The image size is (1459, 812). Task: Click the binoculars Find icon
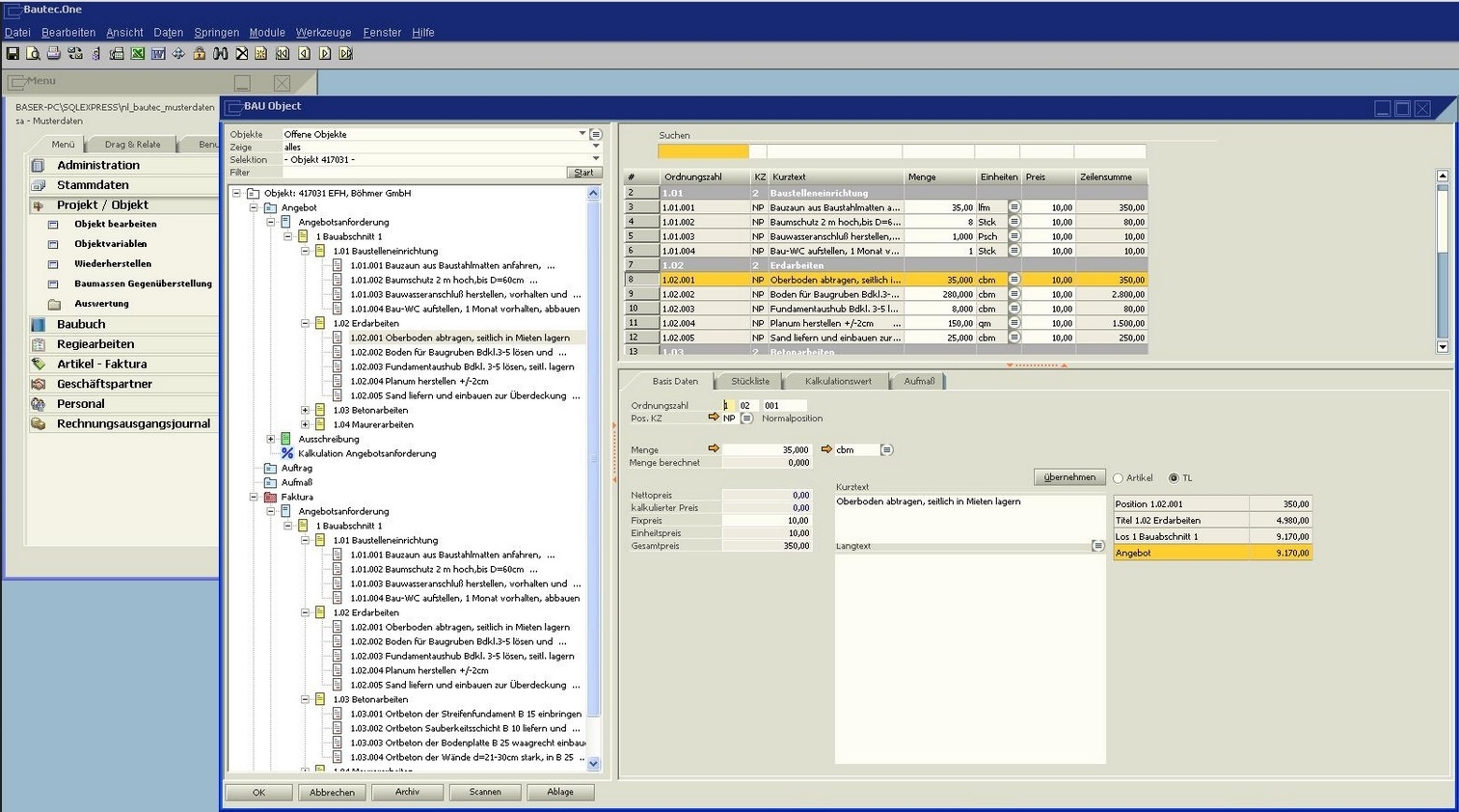point(221,54)
